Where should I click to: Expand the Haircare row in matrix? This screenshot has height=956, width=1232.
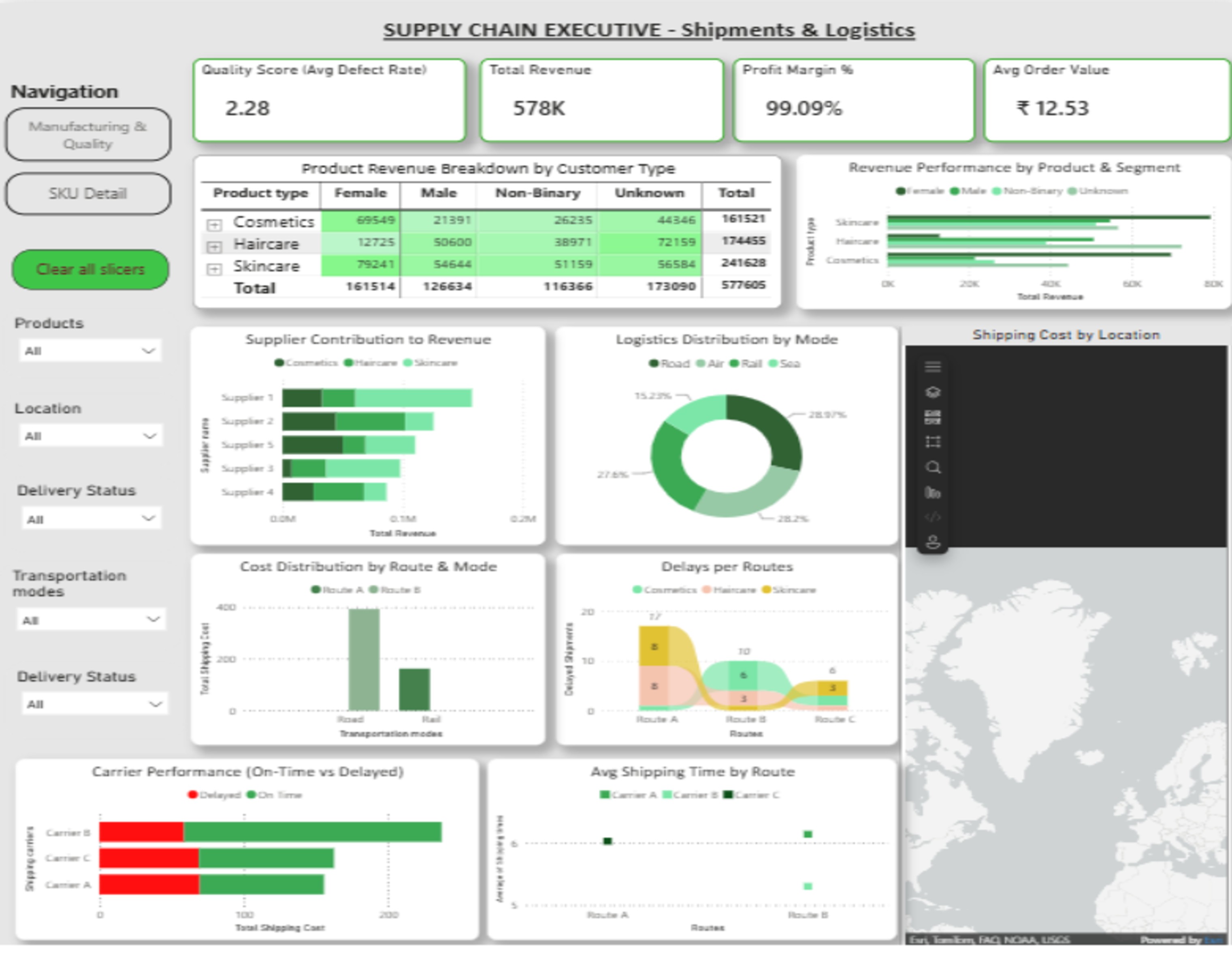[x=214, y=247]
